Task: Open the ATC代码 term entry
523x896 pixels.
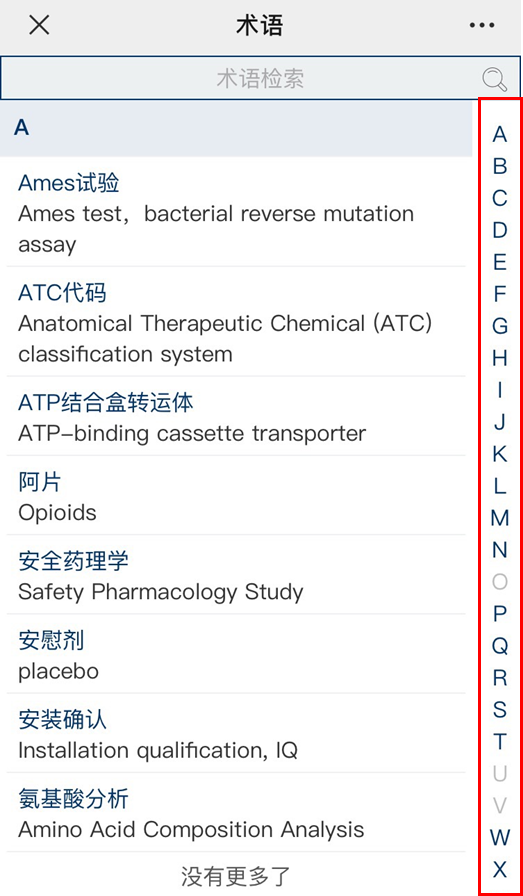Action: [236, 323]
